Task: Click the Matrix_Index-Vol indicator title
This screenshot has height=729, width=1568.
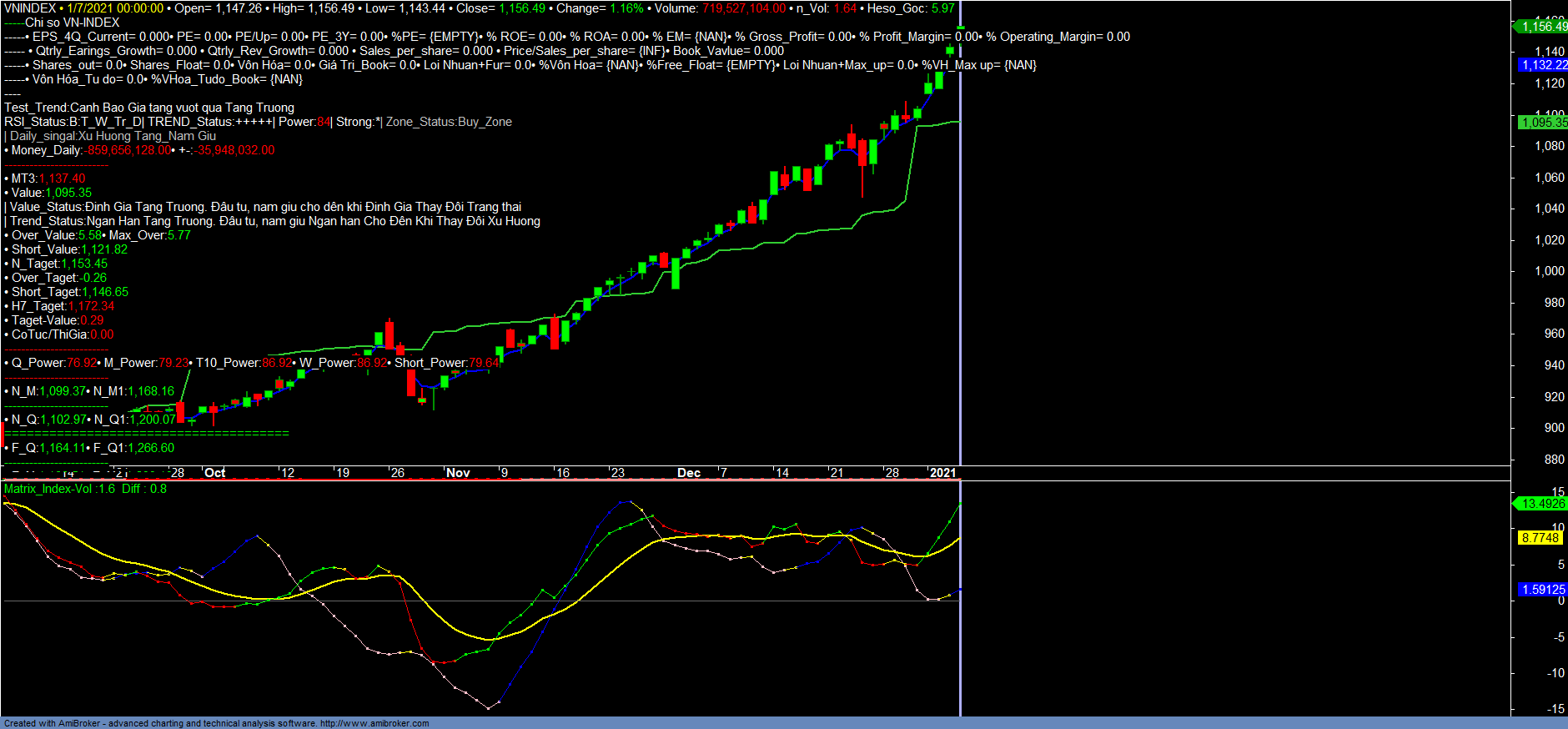Action: point(60,489)
